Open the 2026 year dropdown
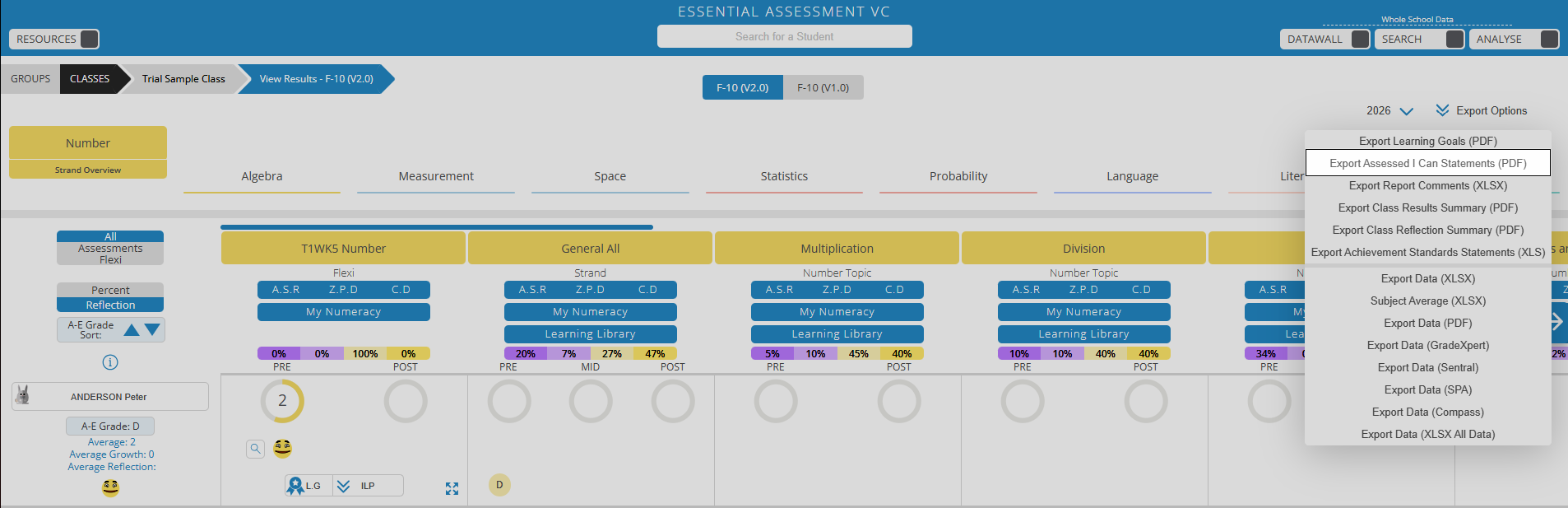Screen dimensions: 1568x508 1389,111
